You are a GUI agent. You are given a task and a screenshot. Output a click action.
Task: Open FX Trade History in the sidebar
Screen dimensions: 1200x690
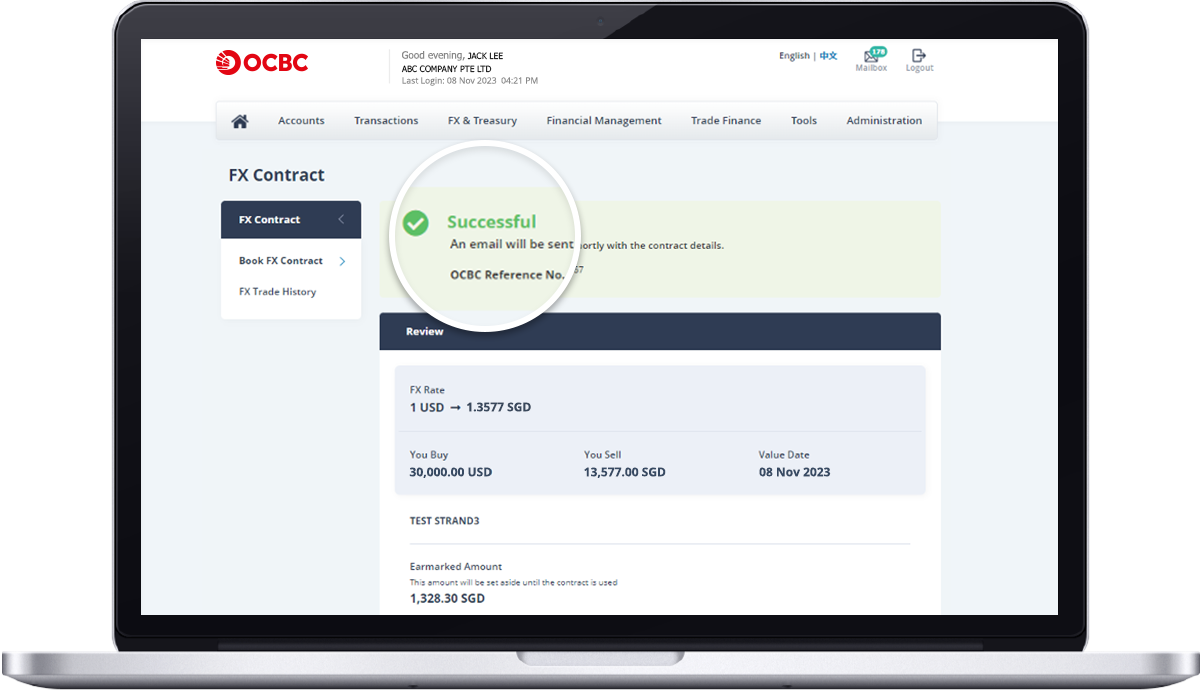point(277,292)
